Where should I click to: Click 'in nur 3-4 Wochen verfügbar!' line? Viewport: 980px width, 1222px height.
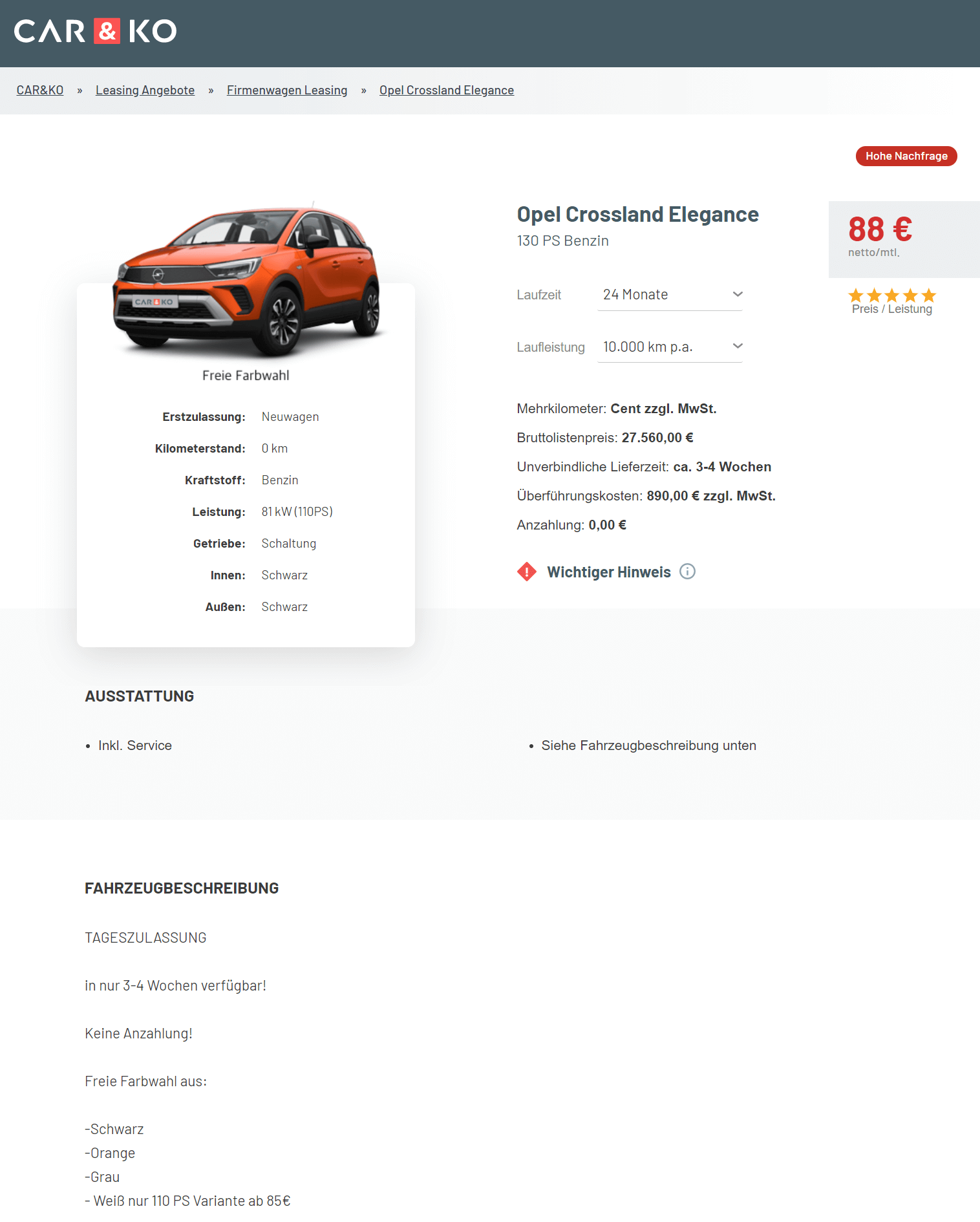pos(176,986)
